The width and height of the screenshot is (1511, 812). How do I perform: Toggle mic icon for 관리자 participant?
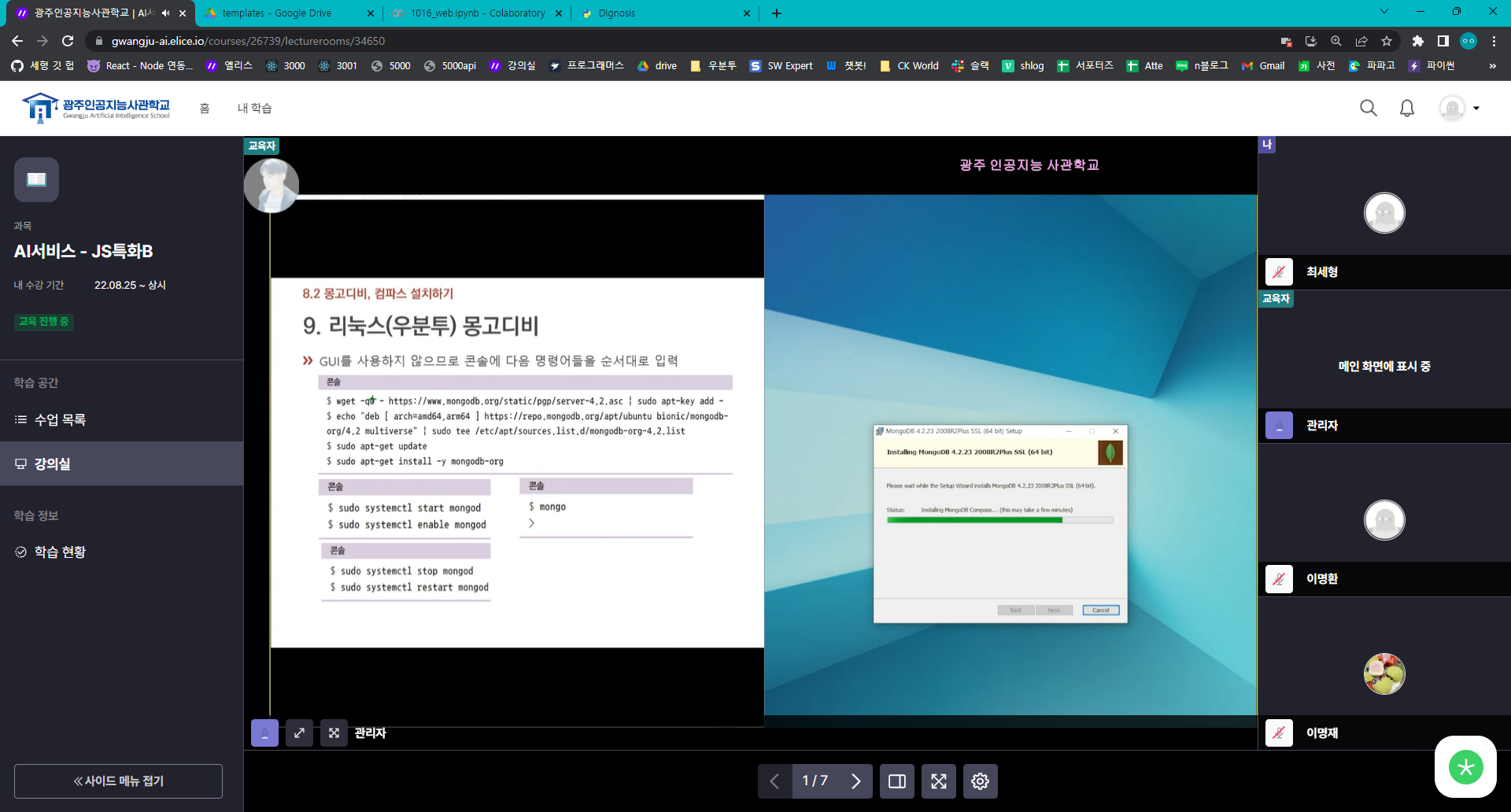pos(1279,425)
